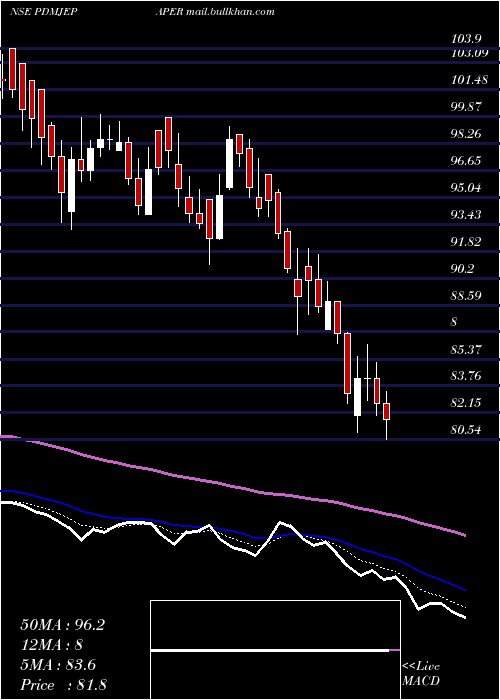Click the 91.82 price level label
The width and height of the screenshot is (500, 700).
(x=467, y=242)
